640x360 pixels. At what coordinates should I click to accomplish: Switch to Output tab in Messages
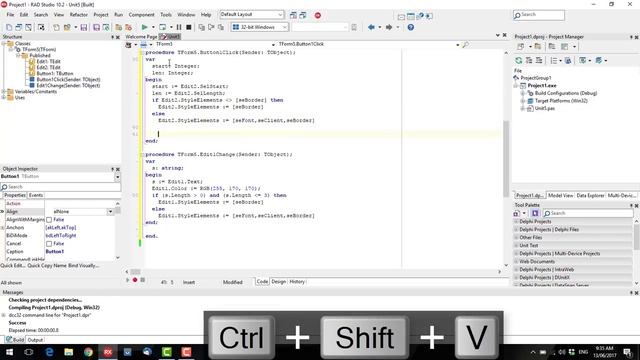pyautogui.click(x=35, y=340)
